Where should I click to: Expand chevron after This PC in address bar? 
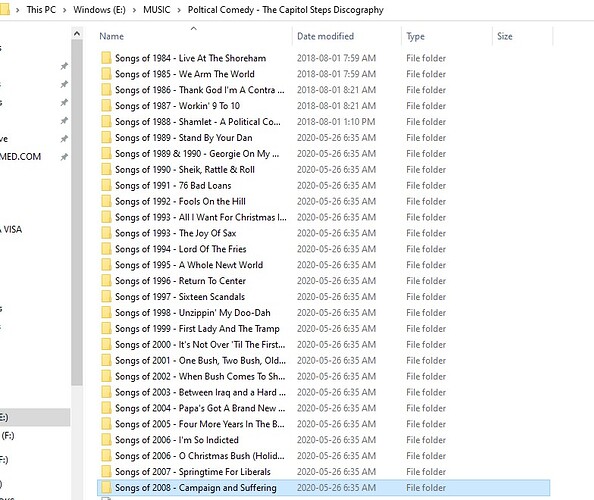(x=64, y=10)
